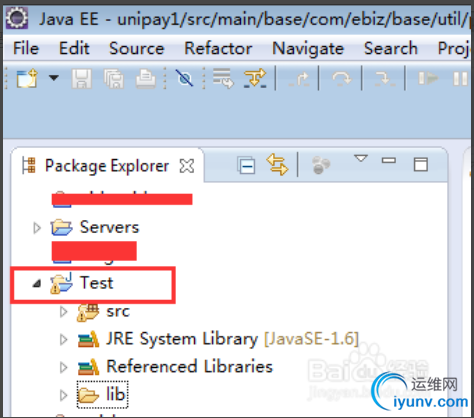Minimize the Package Explorer view
474x418 pixels.
point(389,160)
